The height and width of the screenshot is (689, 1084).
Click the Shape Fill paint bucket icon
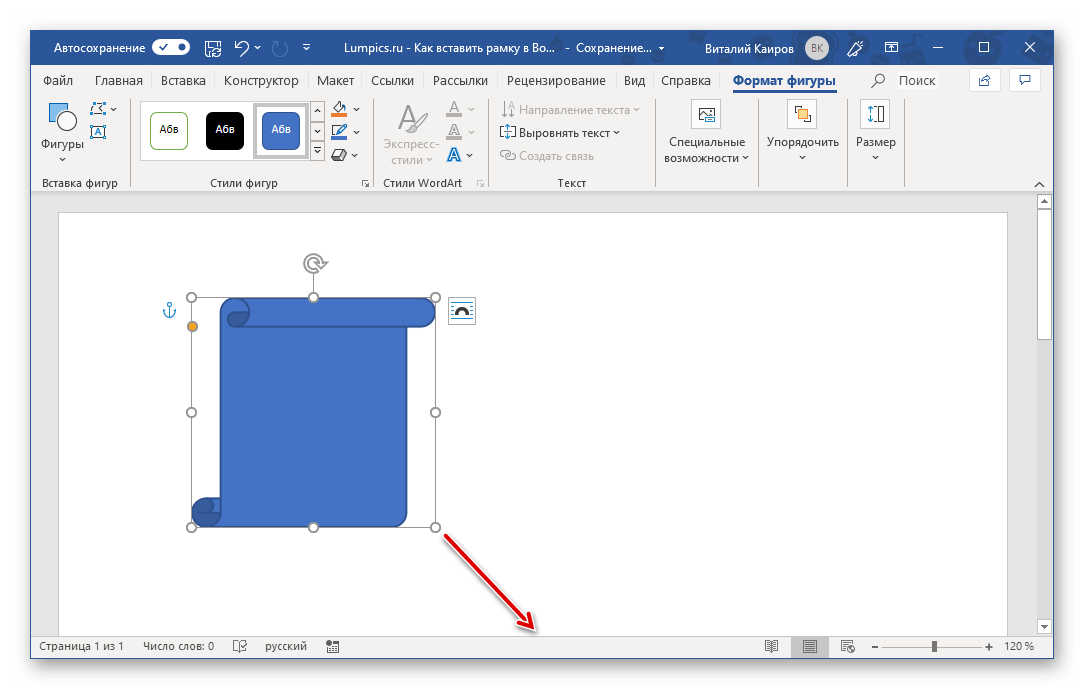pos(340,108)
